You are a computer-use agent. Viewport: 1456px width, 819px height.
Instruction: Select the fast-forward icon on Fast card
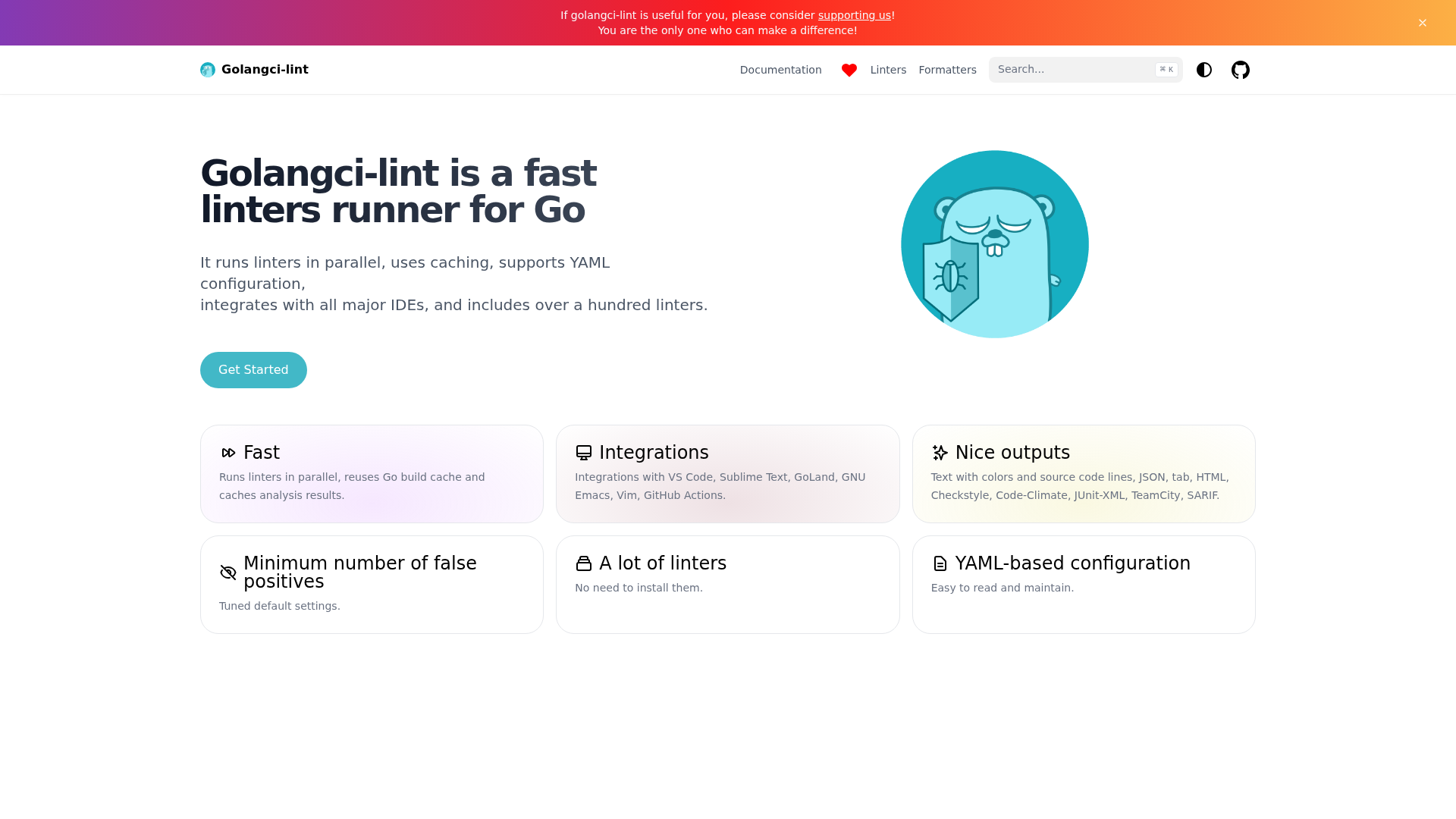pos(228,453)
